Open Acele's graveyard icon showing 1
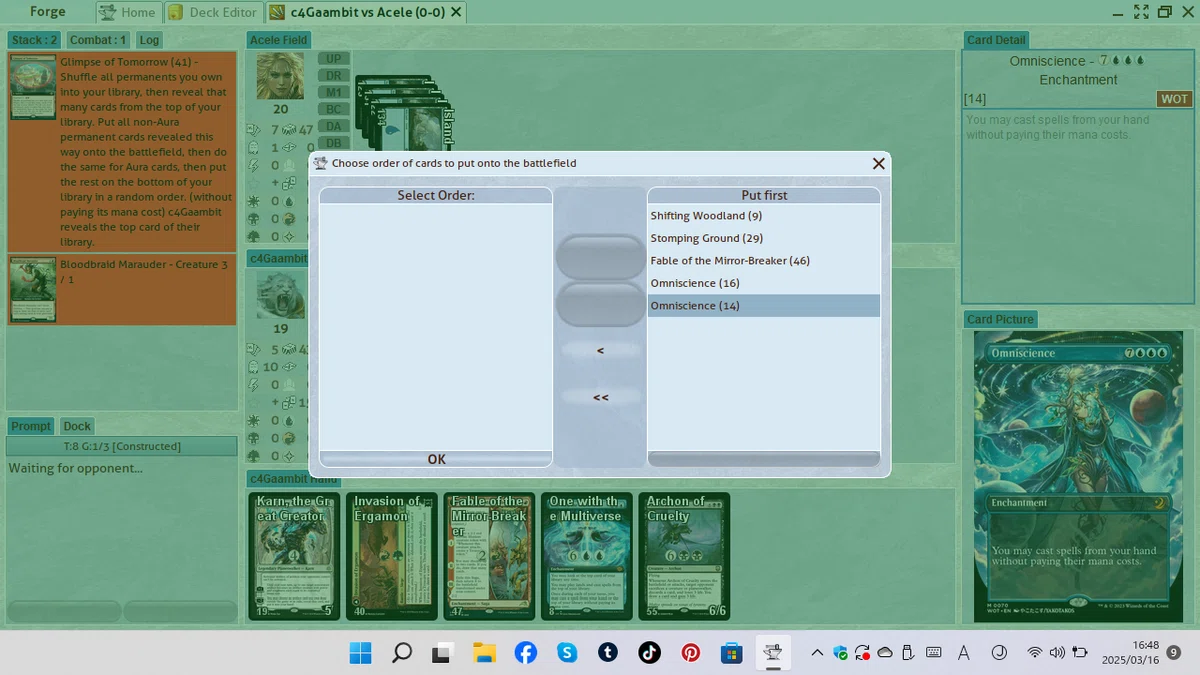 point(254,147)
